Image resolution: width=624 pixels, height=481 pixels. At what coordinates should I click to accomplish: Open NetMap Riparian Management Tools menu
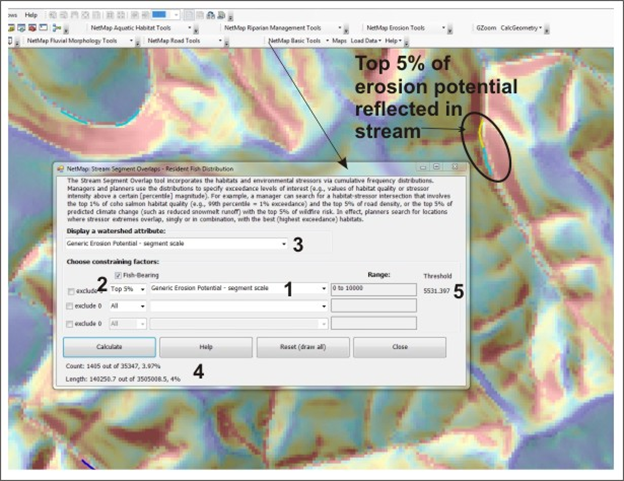click(x=274, y=28)
